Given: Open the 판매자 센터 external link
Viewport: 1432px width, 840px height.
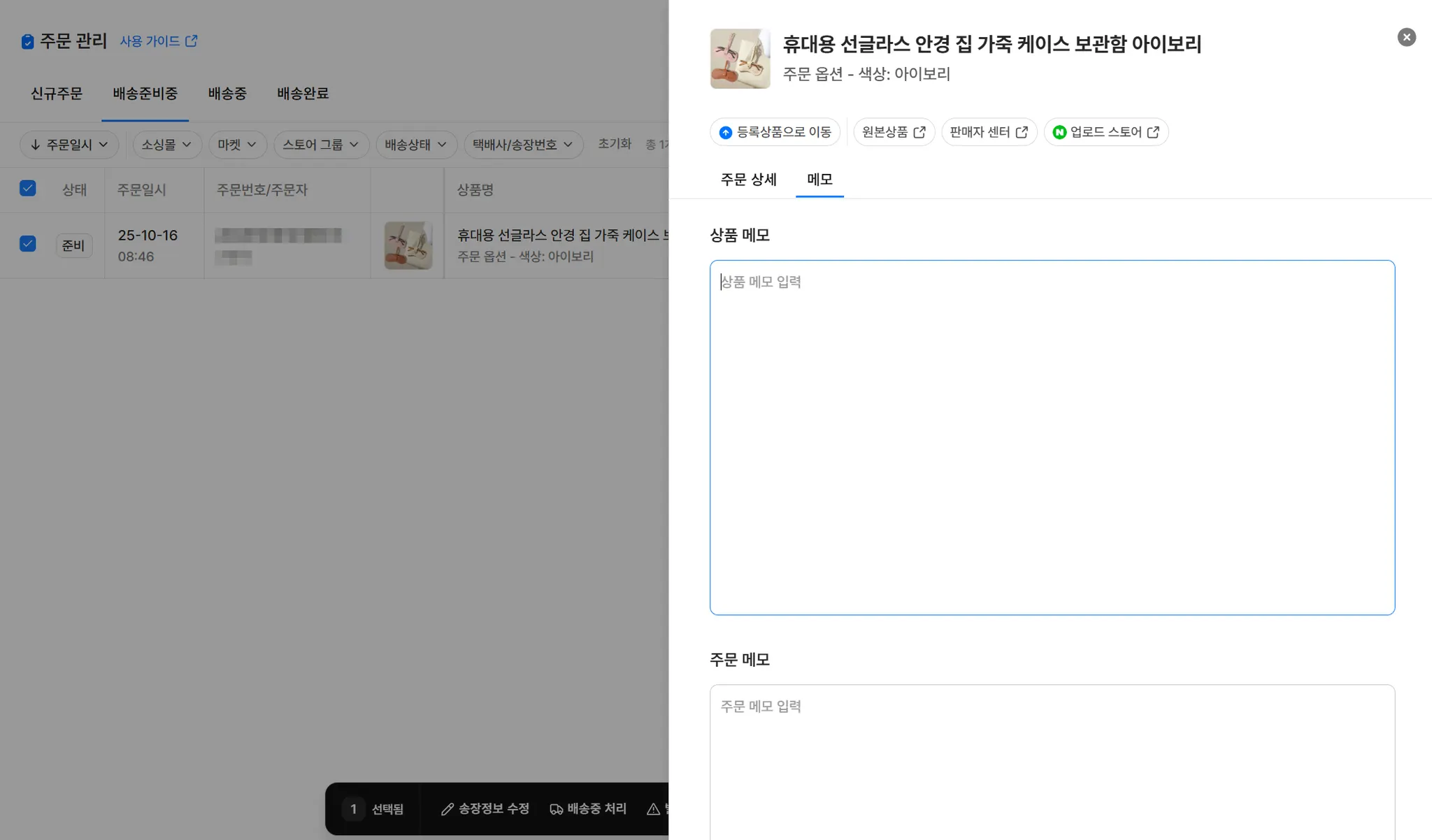Looking at the screenshot, I should [988, 132].
